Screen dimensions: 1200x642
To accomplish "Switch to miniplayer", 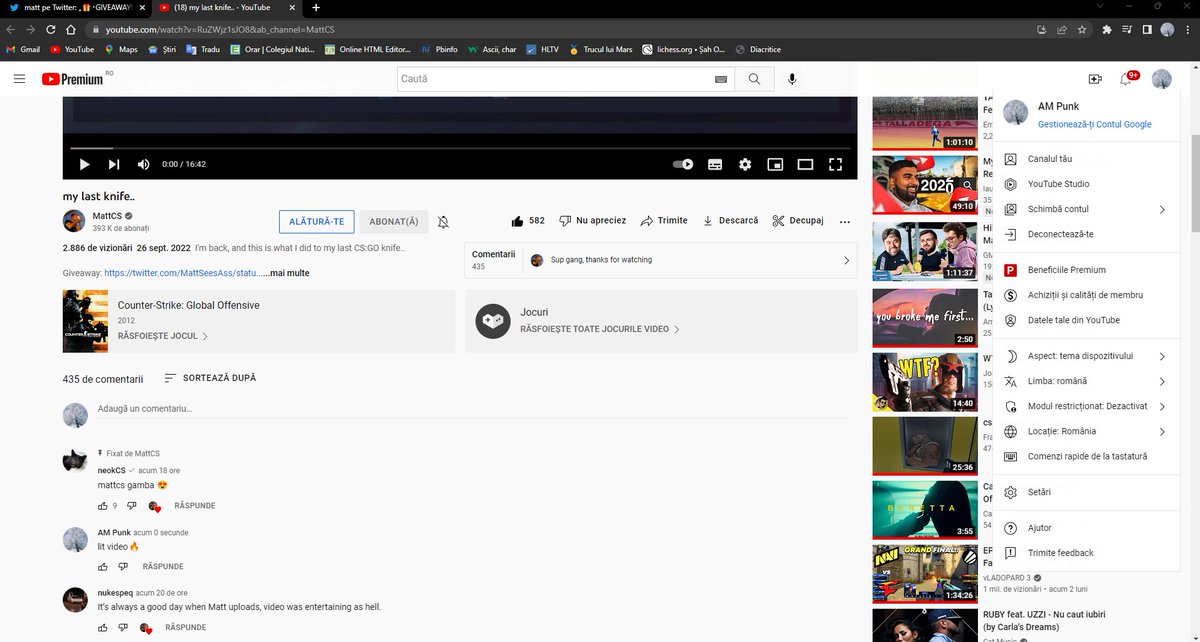I will (x=775, y=164).
